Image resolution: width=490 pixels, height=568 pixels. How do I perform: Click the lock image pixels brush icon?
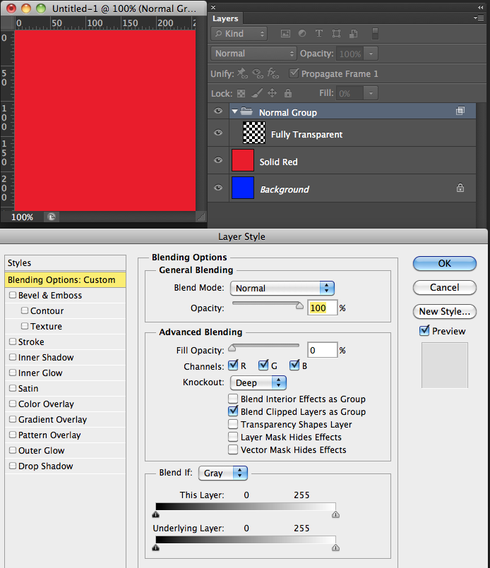[x=257, y=93]
